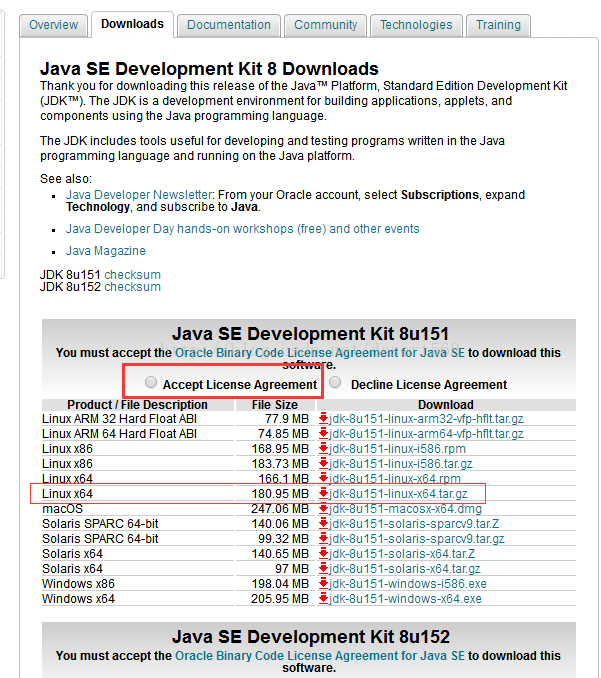
Task: Click download arrow icon for jdk-8u151-linux-x64.tar.gz
Action: coord(323,494)
